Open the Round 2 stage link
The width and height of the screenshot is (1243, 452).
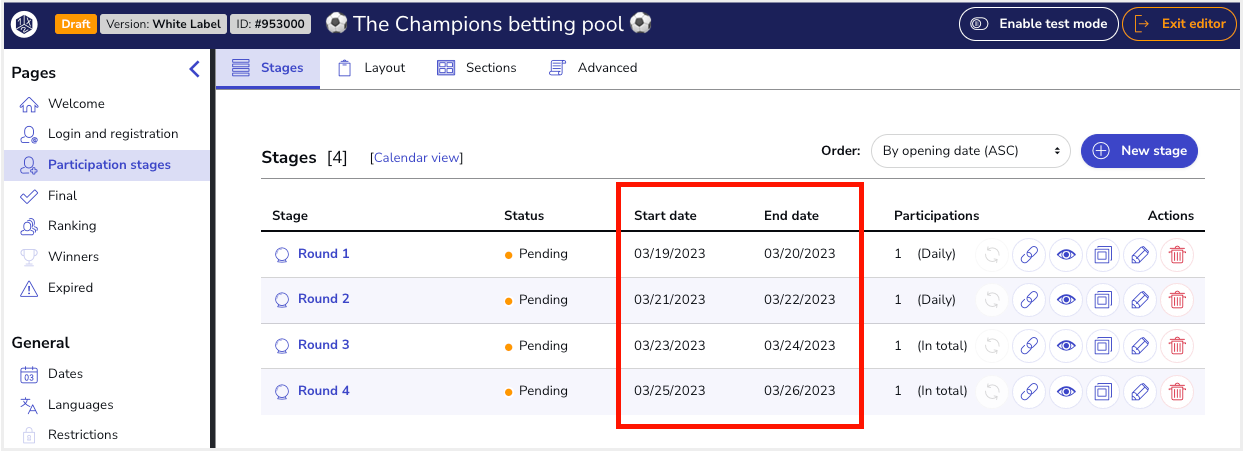tap(324, 299)
